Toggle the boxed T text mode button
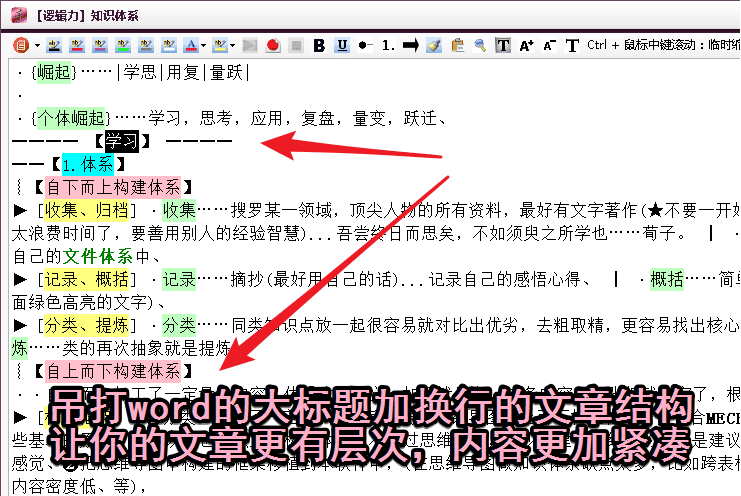This screenshot has width=741, height=496. [503, 45]
